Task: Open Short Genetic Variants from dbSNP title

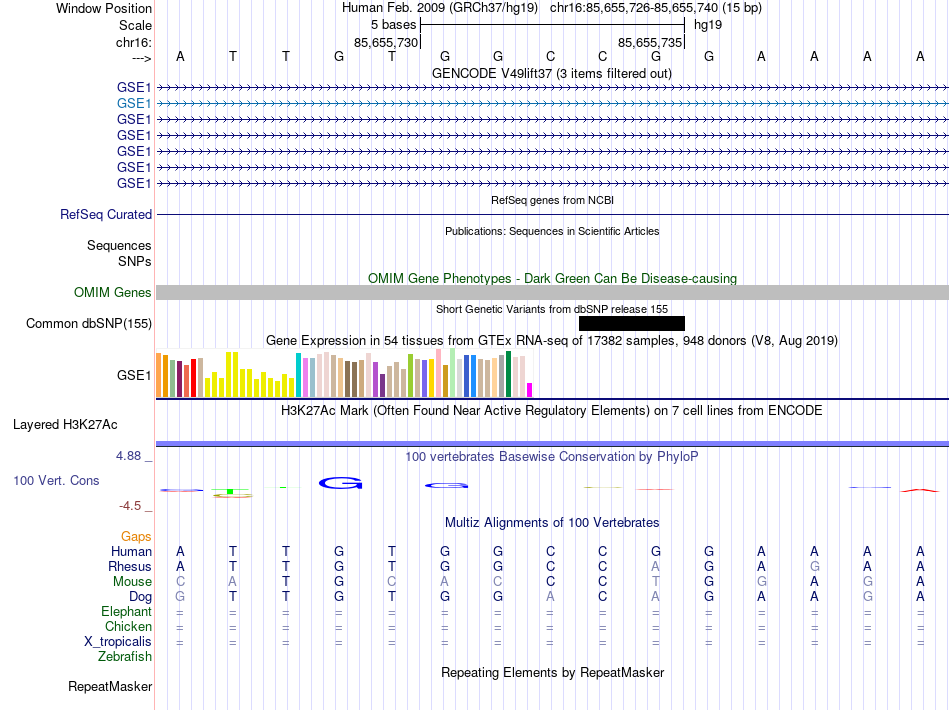Action: point(552,309)
